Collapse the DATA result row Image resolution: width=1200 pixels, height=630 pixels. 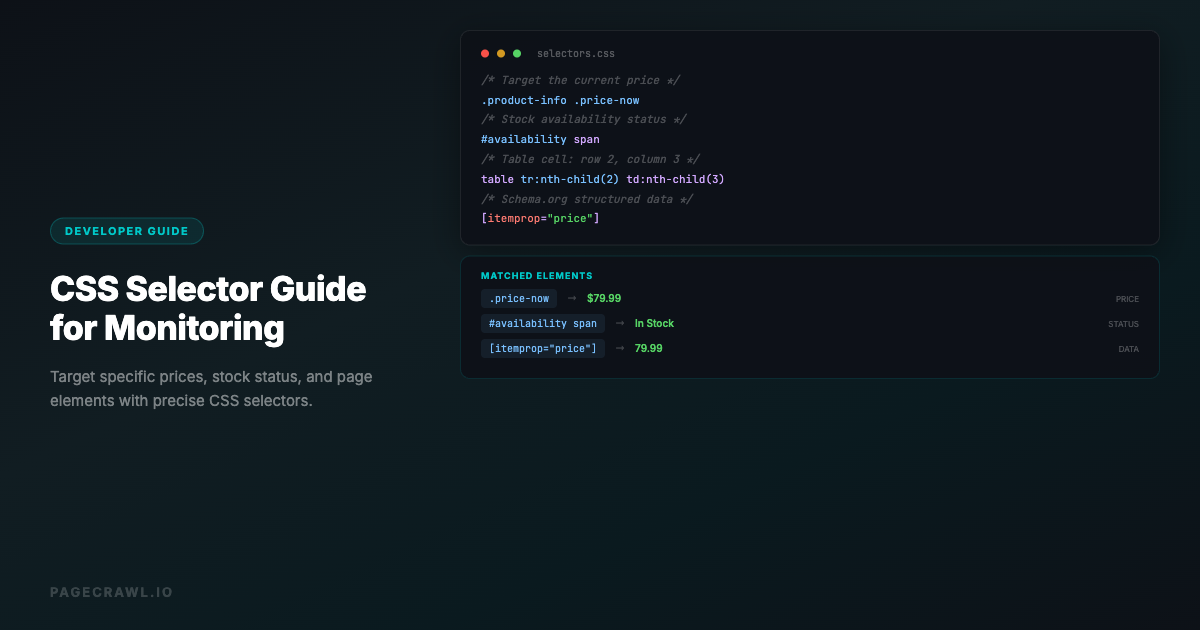click(1128, 348)
